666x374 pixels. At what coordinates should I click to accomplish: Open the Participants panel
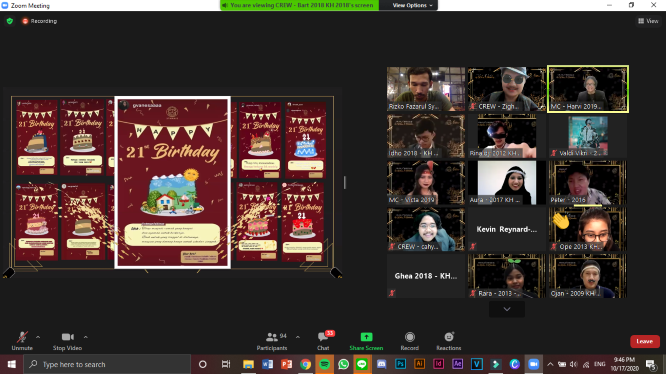click(x=272, y=341)
